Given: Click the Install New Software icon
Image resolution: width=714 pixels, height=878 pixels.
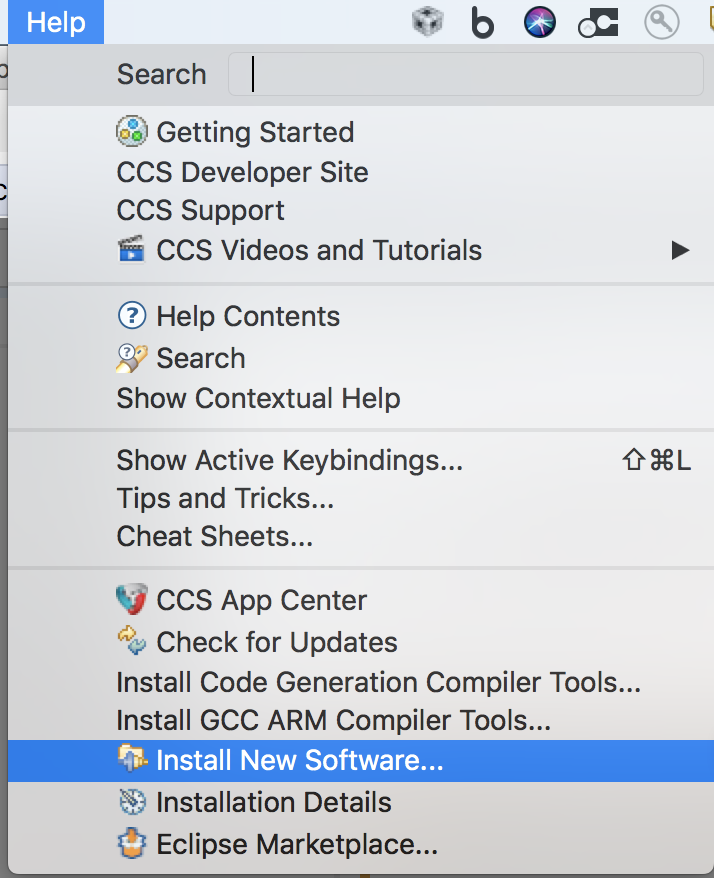Looking at the screenshot, I should click(x=132, y=761).
